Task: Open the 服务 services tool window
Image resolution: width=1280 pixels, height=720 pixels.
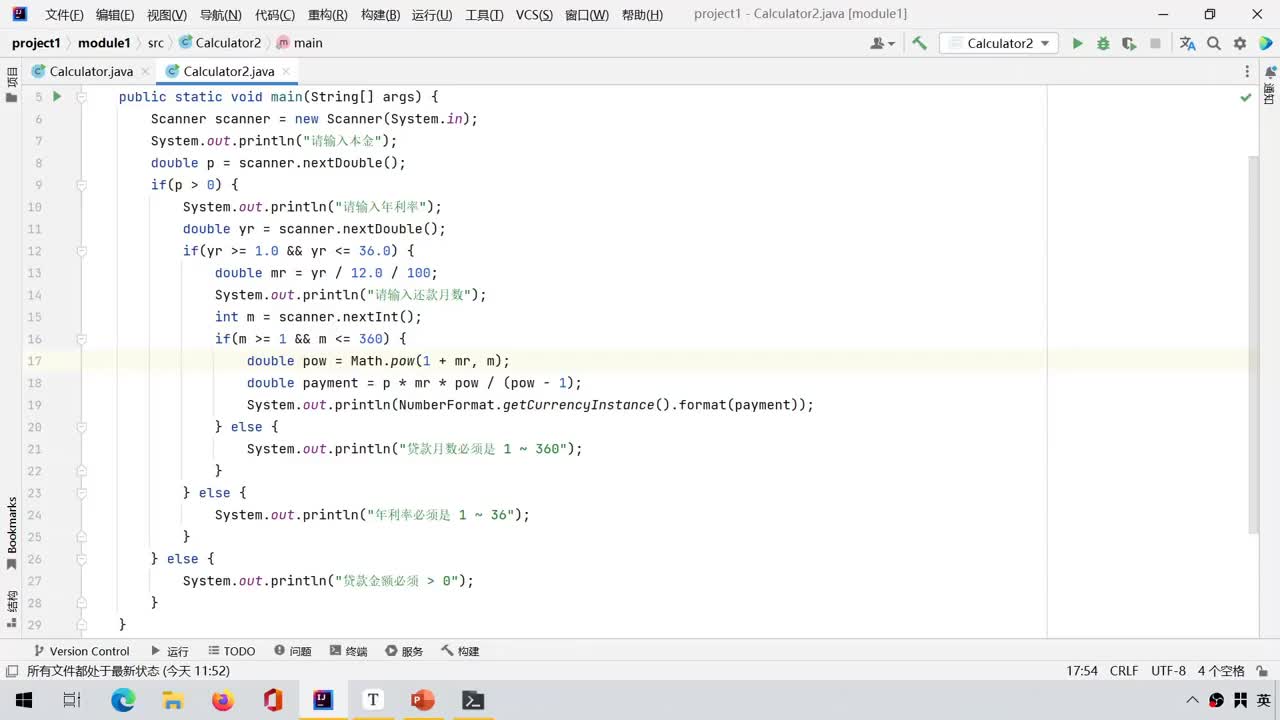Action: coord(404,651)
